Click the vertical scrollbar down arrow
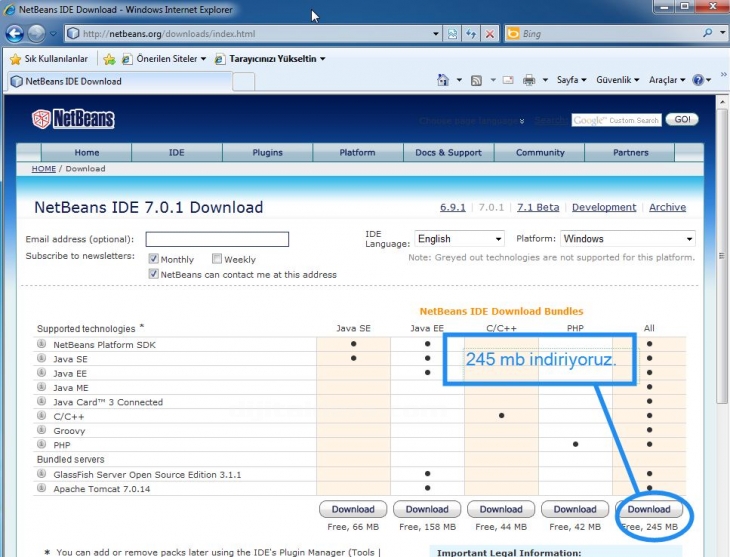Screen dimensions: 730x557 pos(722,549)
